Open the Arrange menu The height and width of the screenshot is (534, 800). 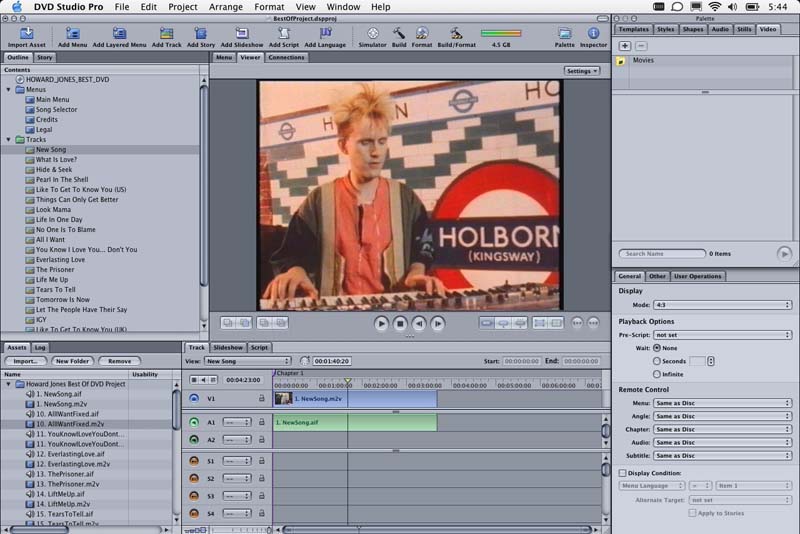[226, 7]
